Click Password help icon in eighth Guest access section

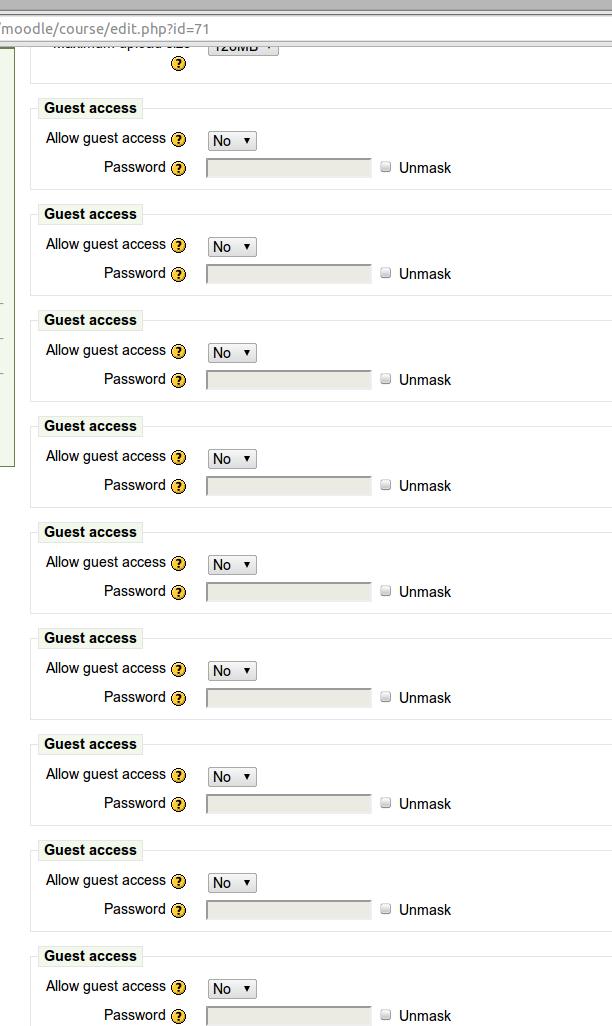(x=179, y=910)
